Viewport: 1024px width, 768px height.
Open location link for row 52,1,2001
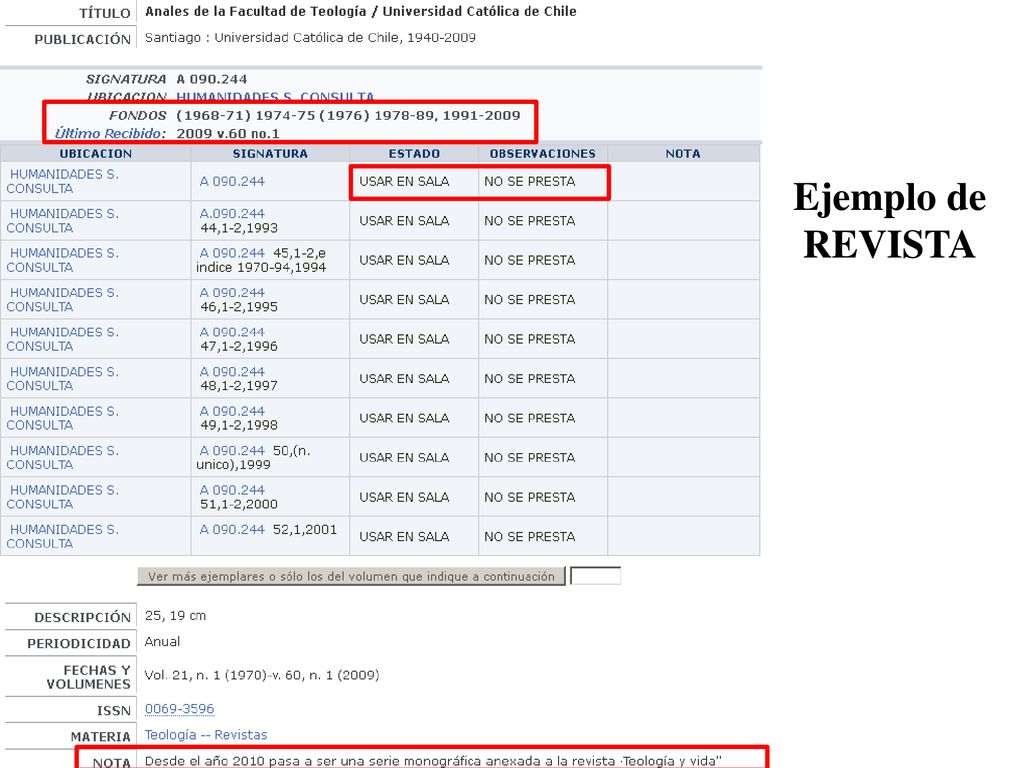click(63, 536)
